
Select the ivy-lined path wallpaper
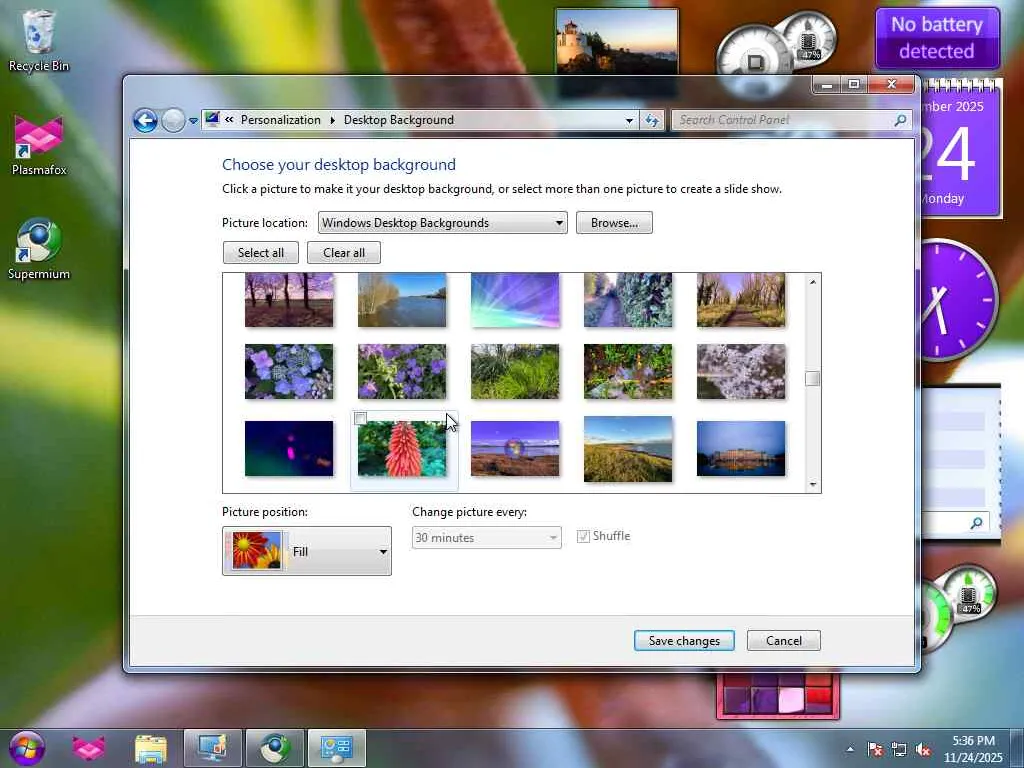point(628,300)
